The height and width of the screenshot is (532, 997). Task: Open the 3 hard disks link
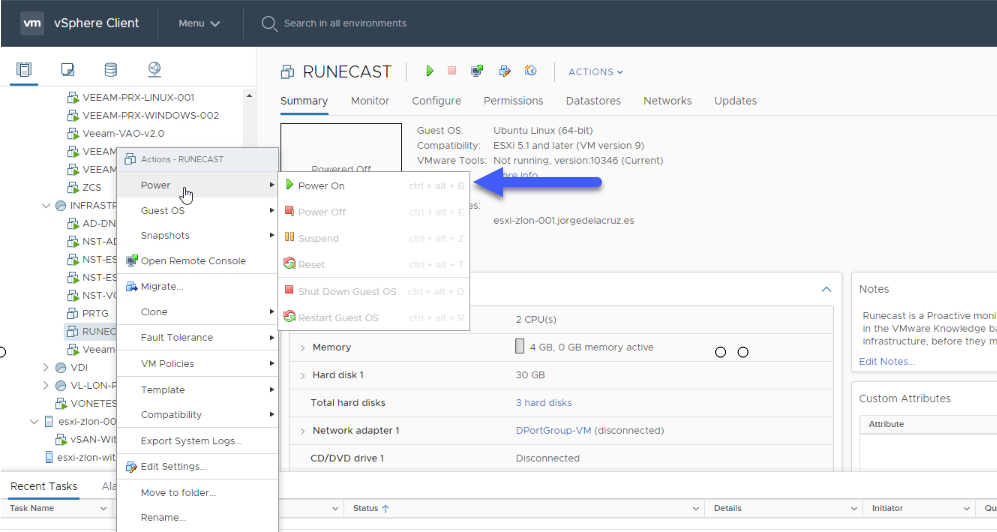[544, 403]
